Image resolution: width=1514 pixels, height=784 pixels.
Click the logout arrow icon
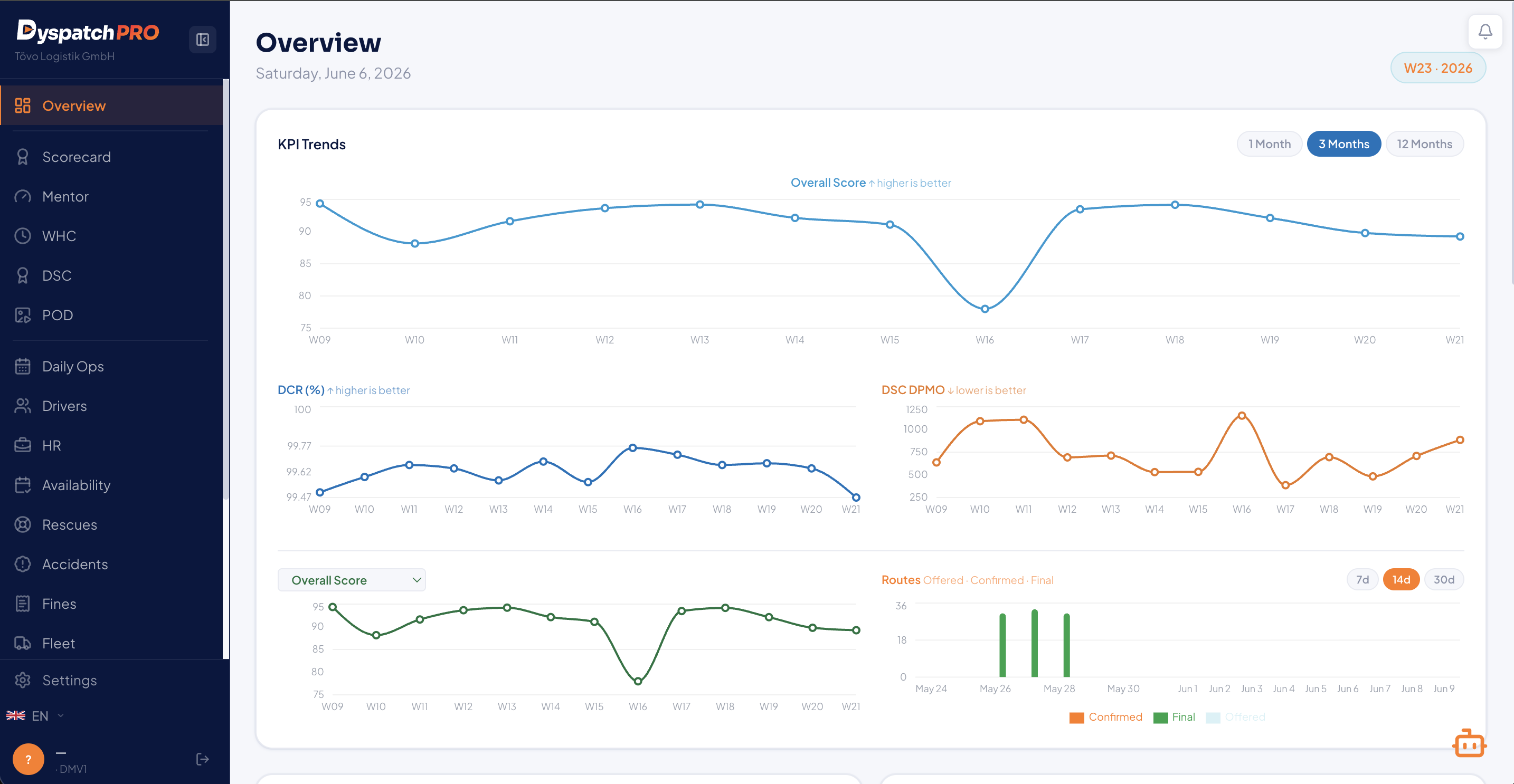[202, 759]
